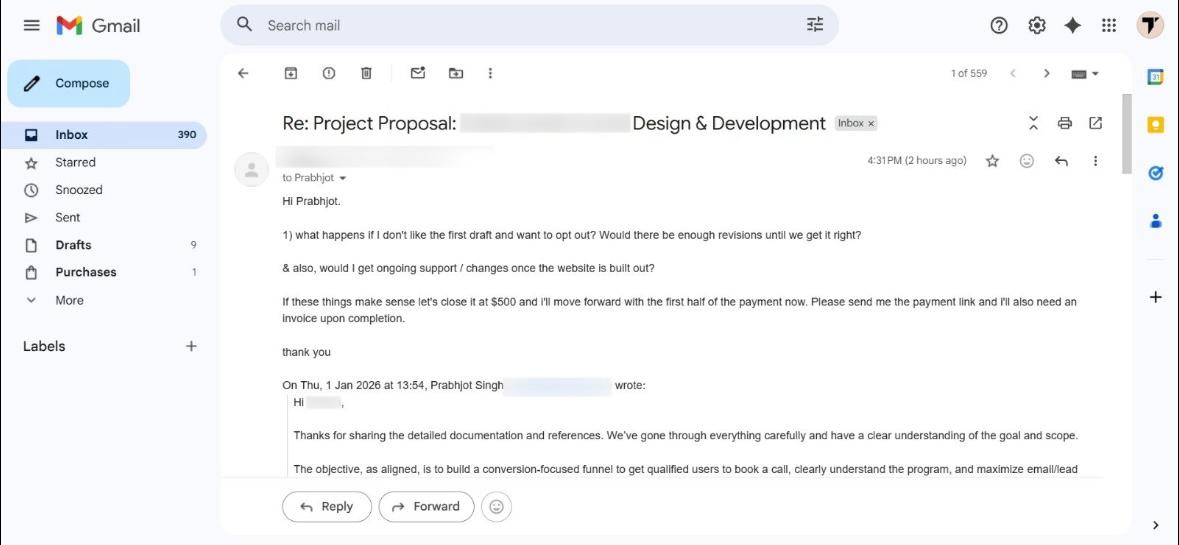Toggle the main menu hamburger
1179x545 pixels.
tap(32, 26)
